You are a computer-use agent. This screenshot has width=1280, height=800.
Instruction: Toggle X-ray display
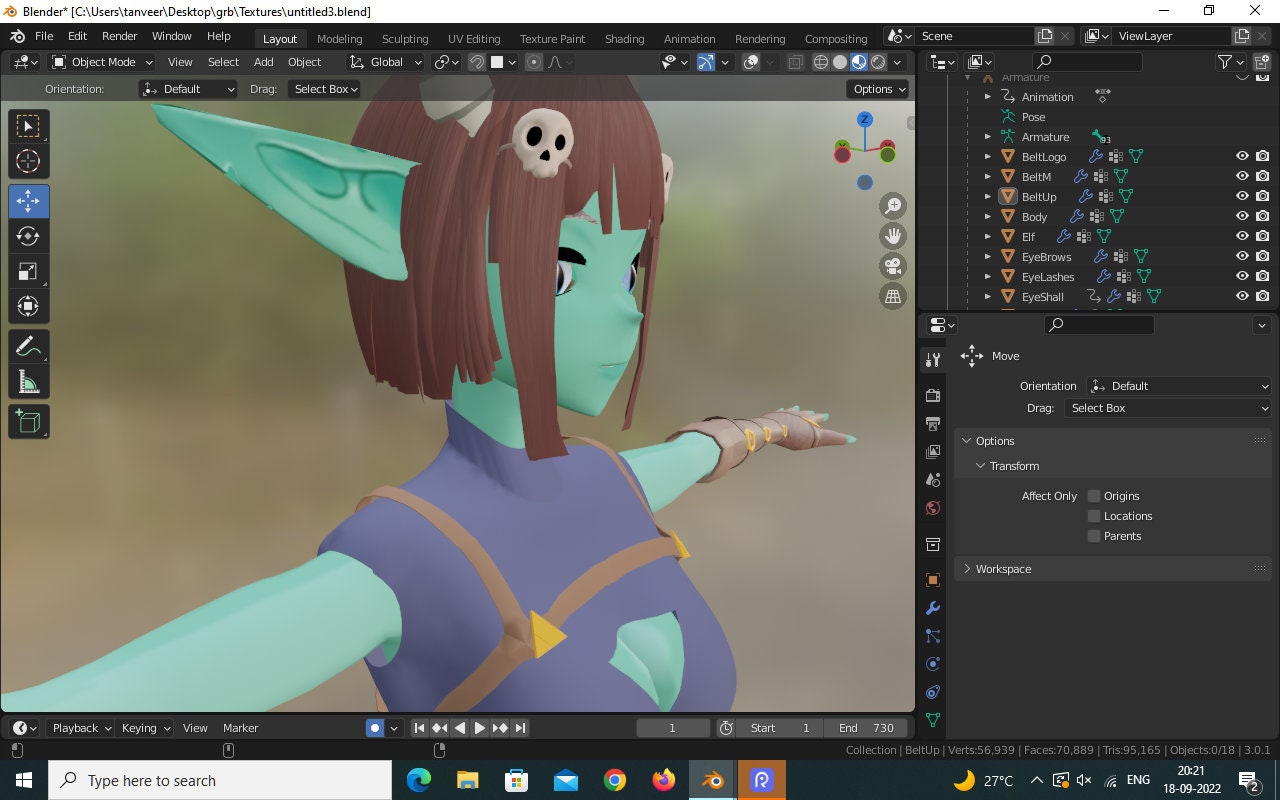point(795,62)
